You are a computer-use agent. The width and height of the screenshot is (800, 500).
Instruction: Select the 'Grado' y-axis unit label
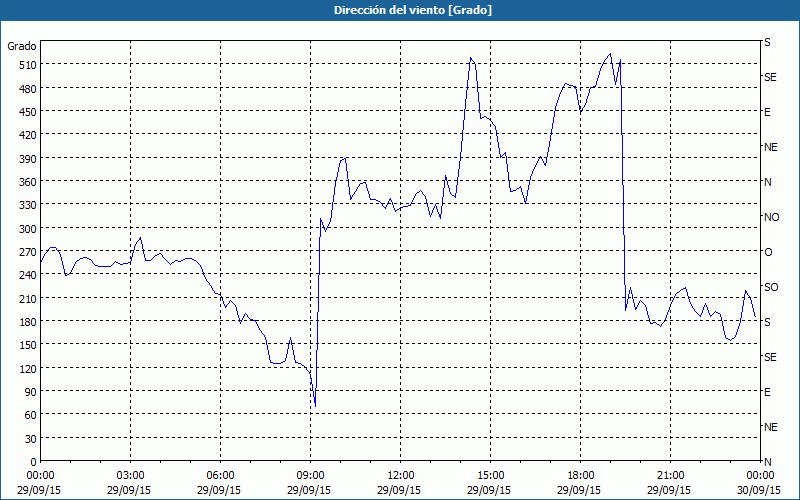(x=21, y=46)
